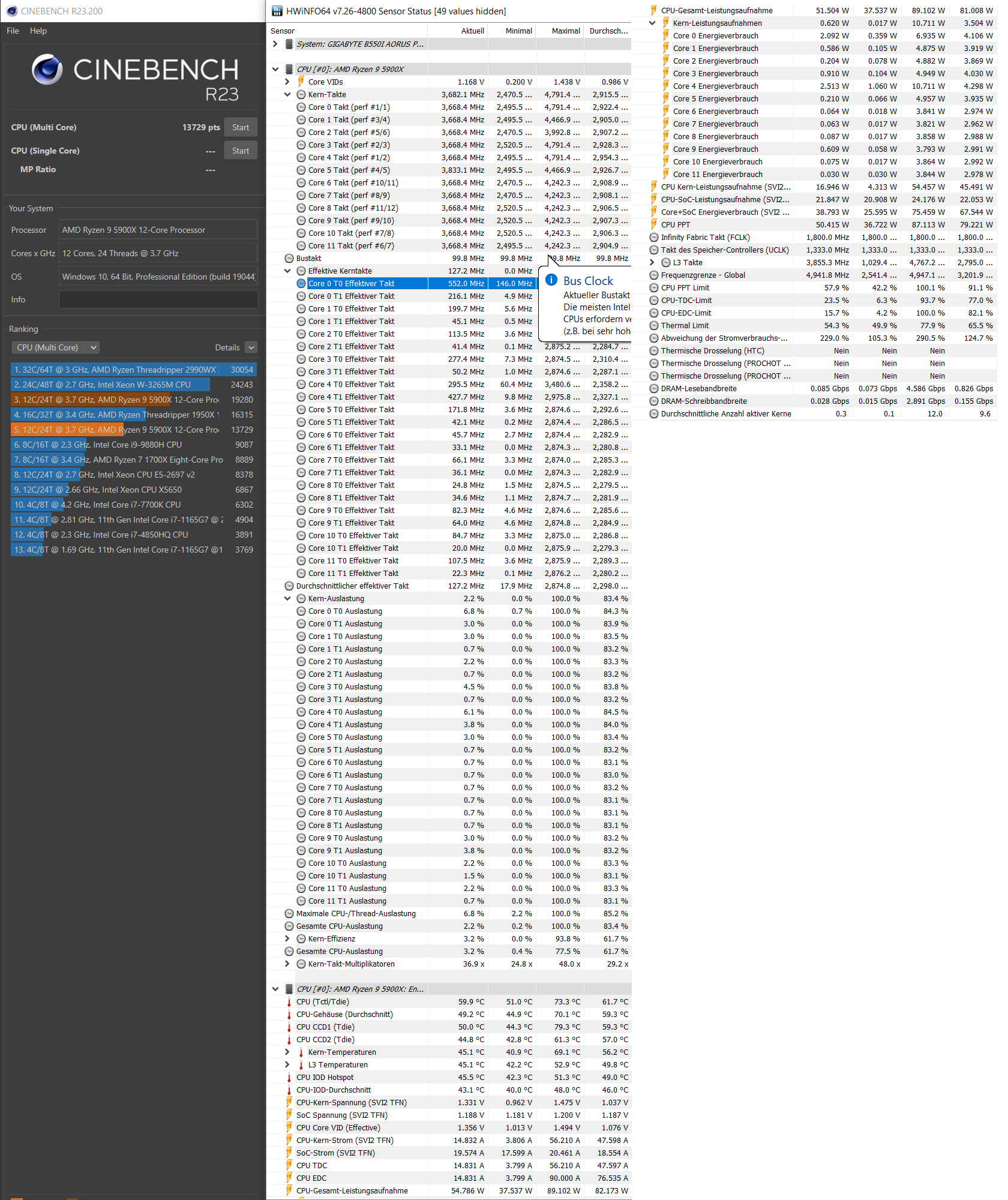Click the Processor name field

click(158, 230)
